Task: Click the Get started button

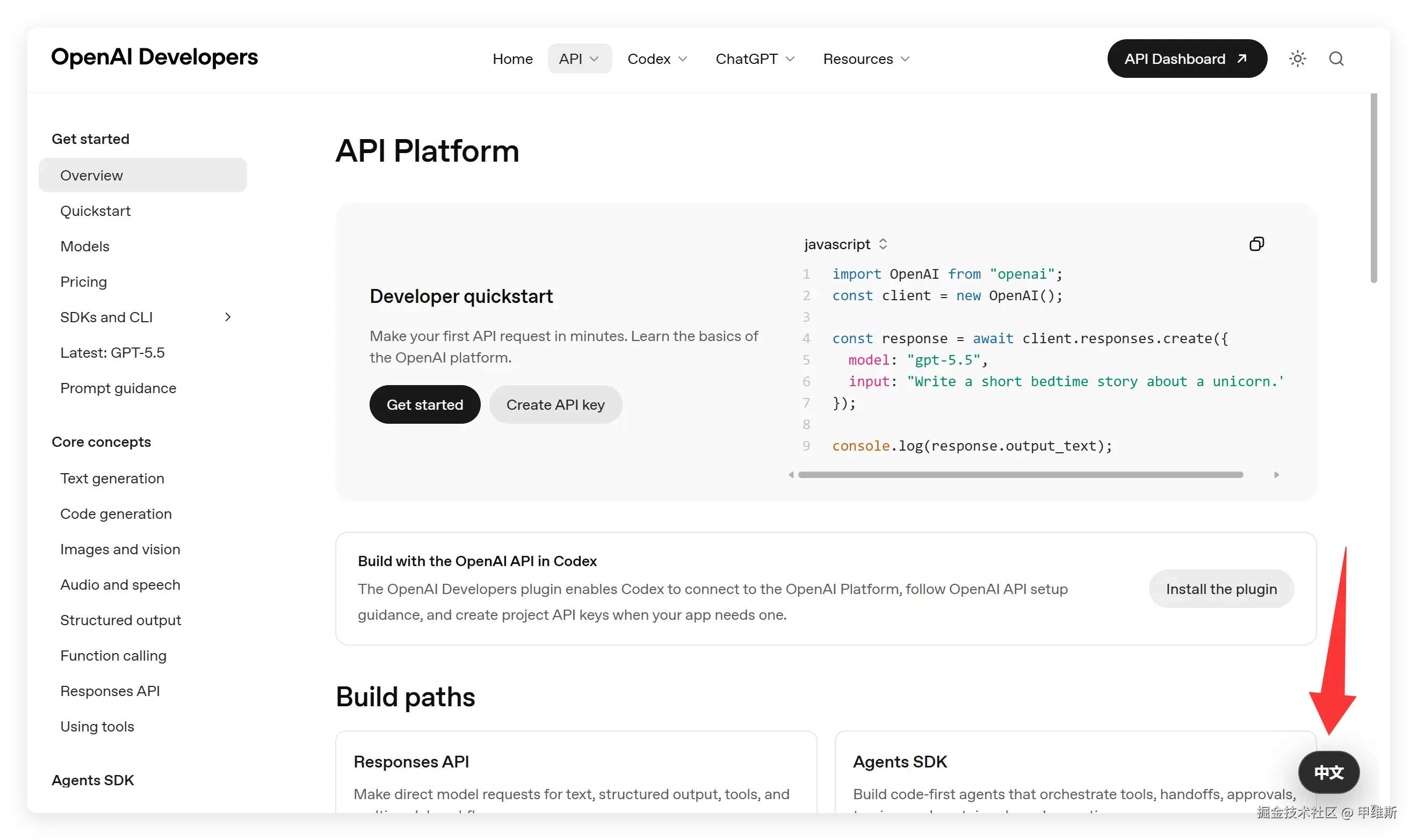Action: (x=424, y=405)
